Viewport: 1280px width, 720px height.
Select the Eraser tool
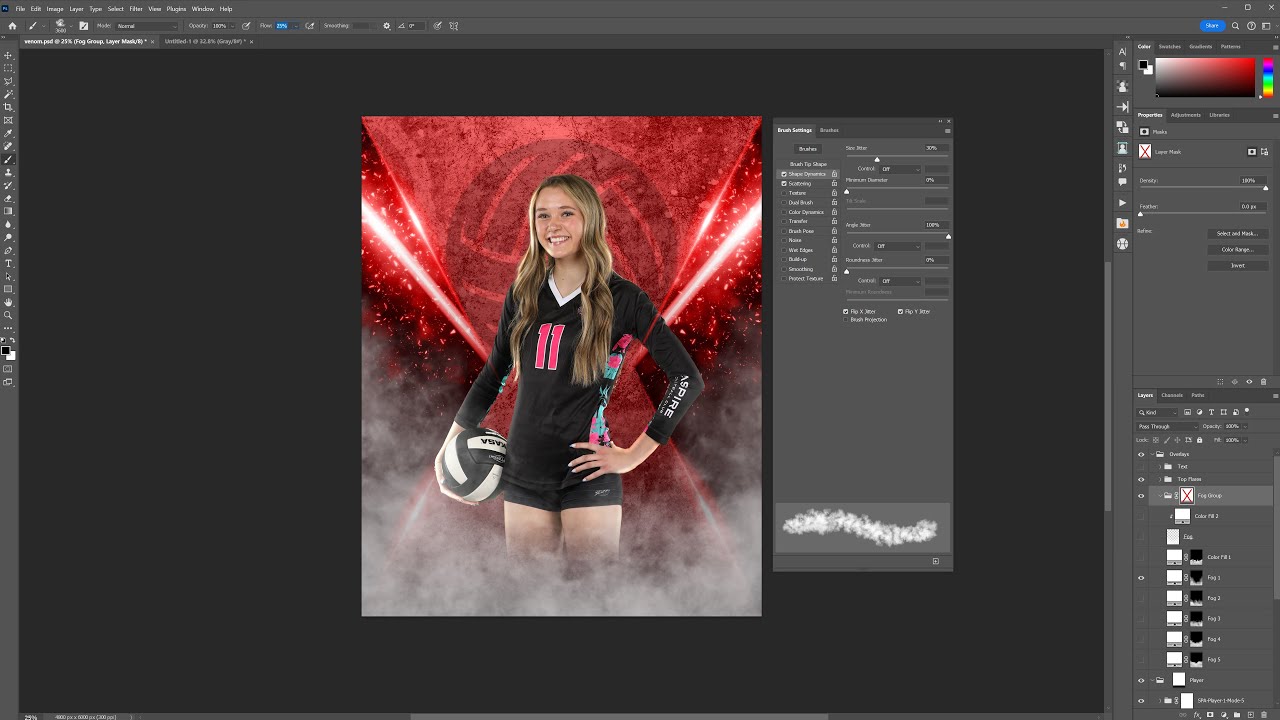[x=9, y=198]
